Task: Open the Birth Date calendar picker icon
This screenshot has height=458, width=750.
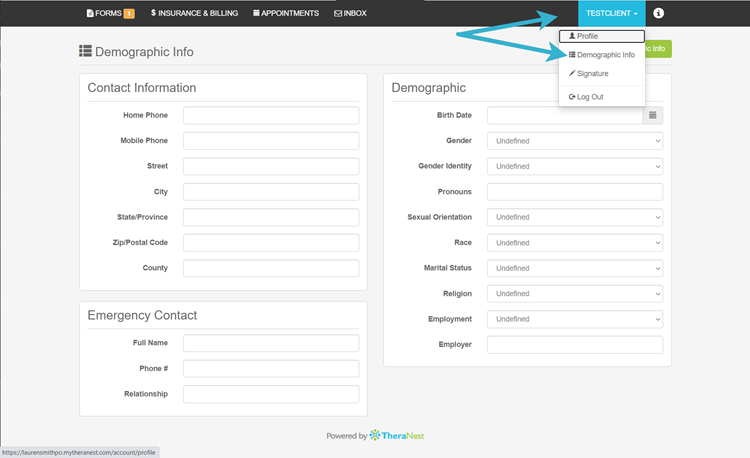Action: (652, 116)
